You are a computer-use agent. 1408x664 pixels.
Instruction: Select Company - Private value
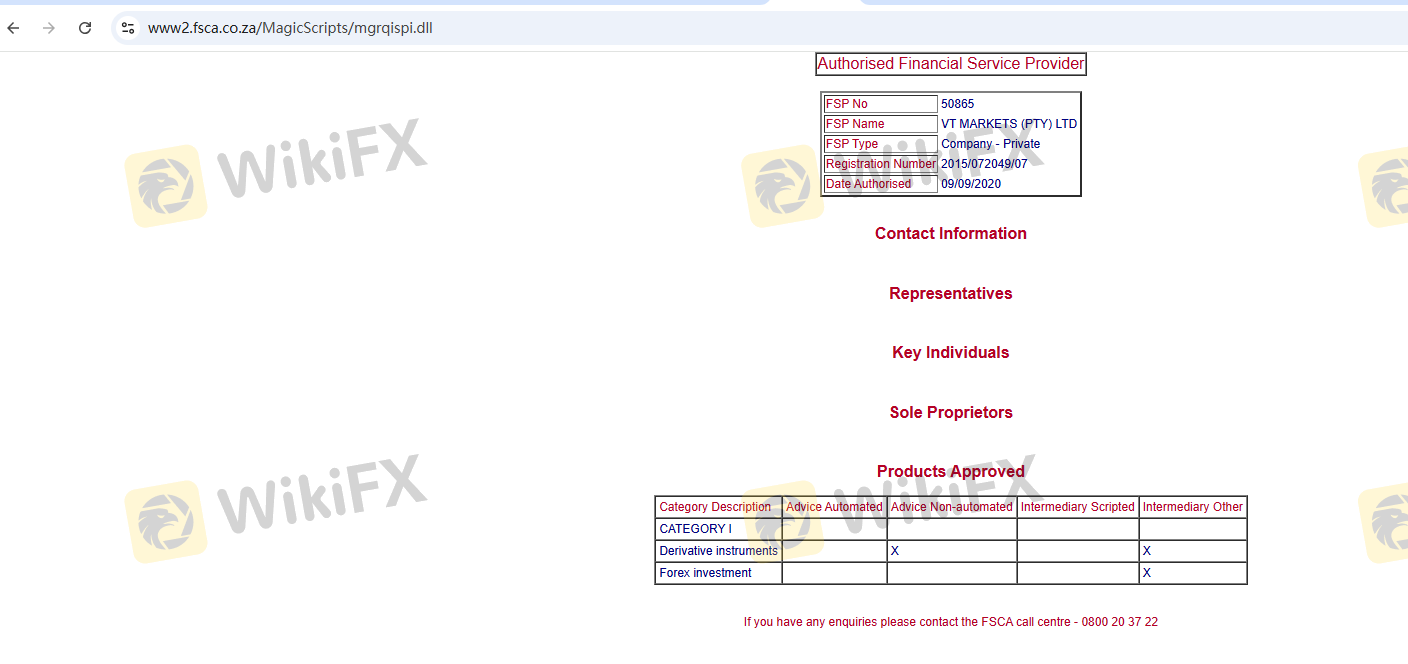[x=990, y=144]
